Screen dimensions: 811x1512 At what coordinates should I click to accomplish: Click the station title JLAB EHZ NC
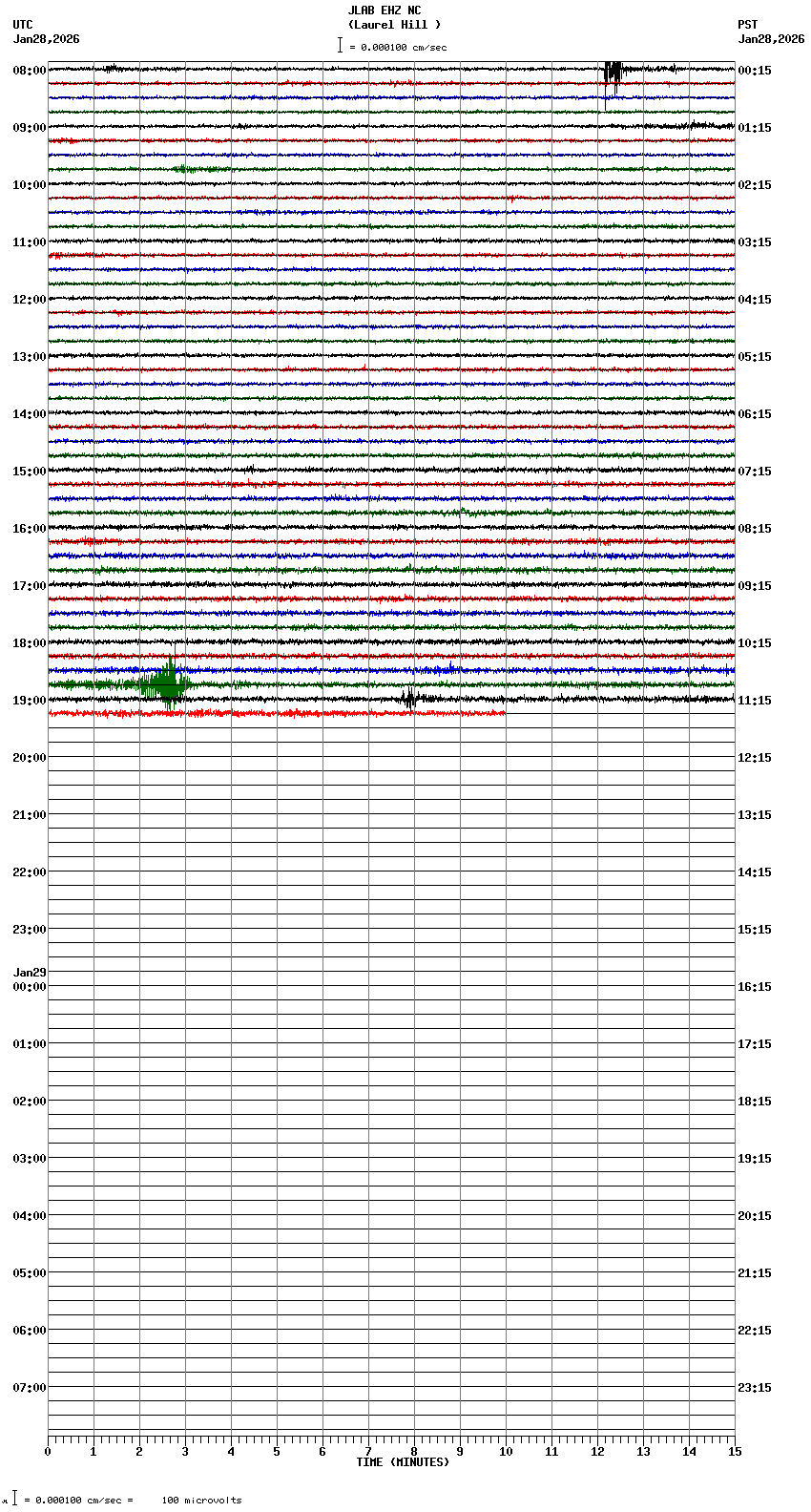pos(384,10)
